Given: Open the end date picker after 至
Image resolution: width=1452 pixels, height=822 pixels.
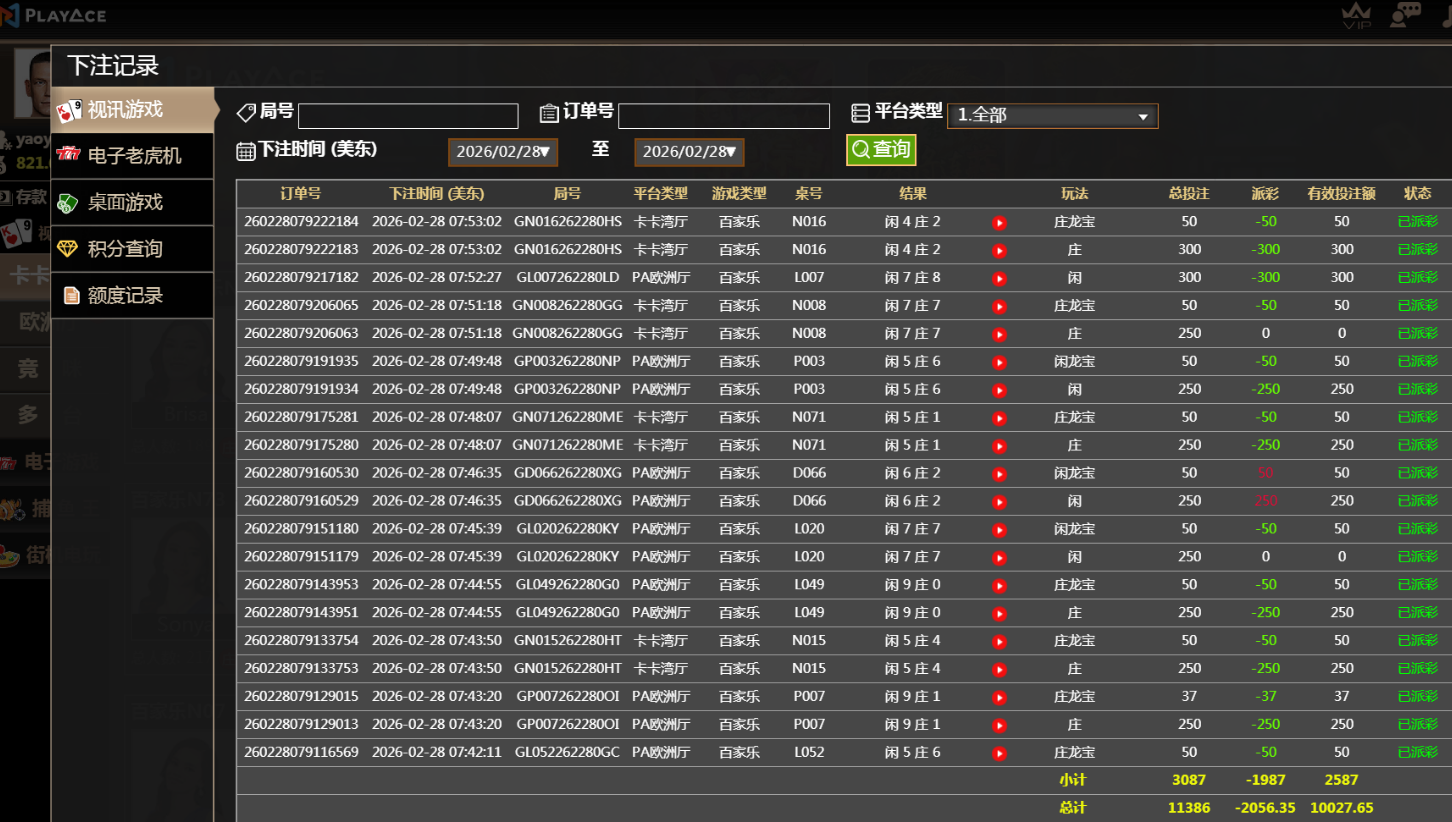Looking at the screenshot, I should [x=688, y=151].
